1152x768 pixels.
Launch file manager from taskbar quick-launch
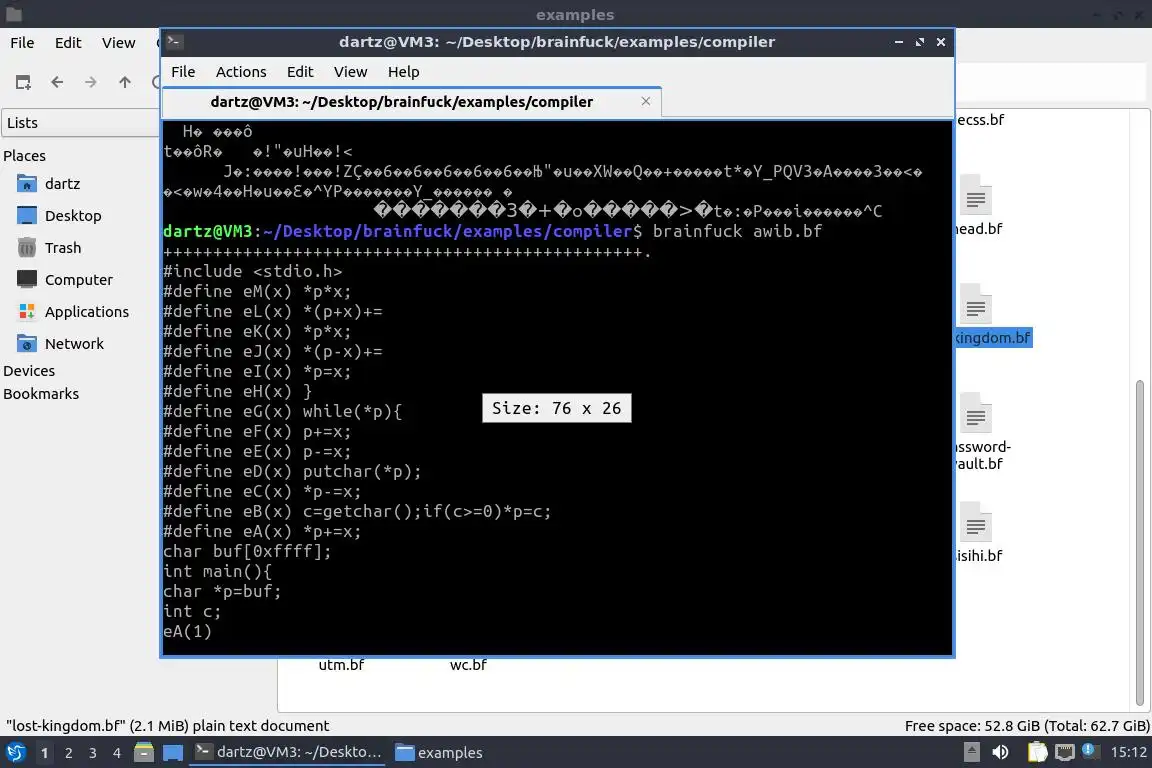tap(144, 753)
